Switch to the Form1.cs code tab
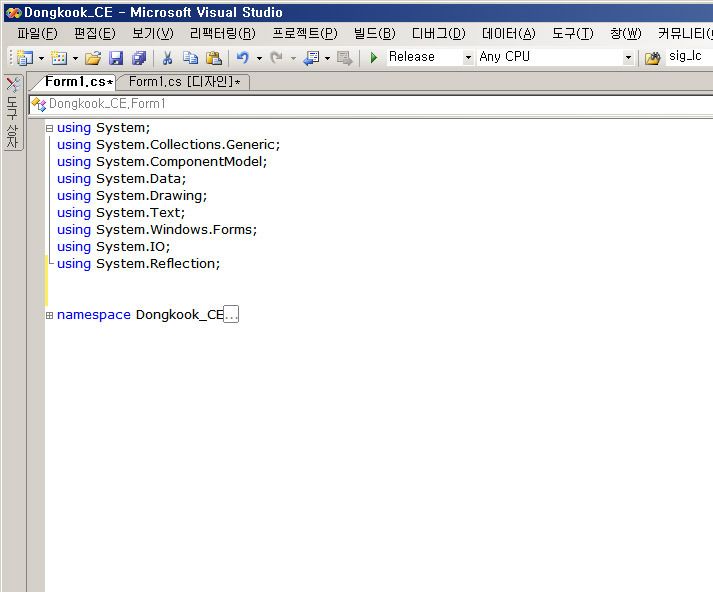713x592 pixels. (x=78, y=82)
